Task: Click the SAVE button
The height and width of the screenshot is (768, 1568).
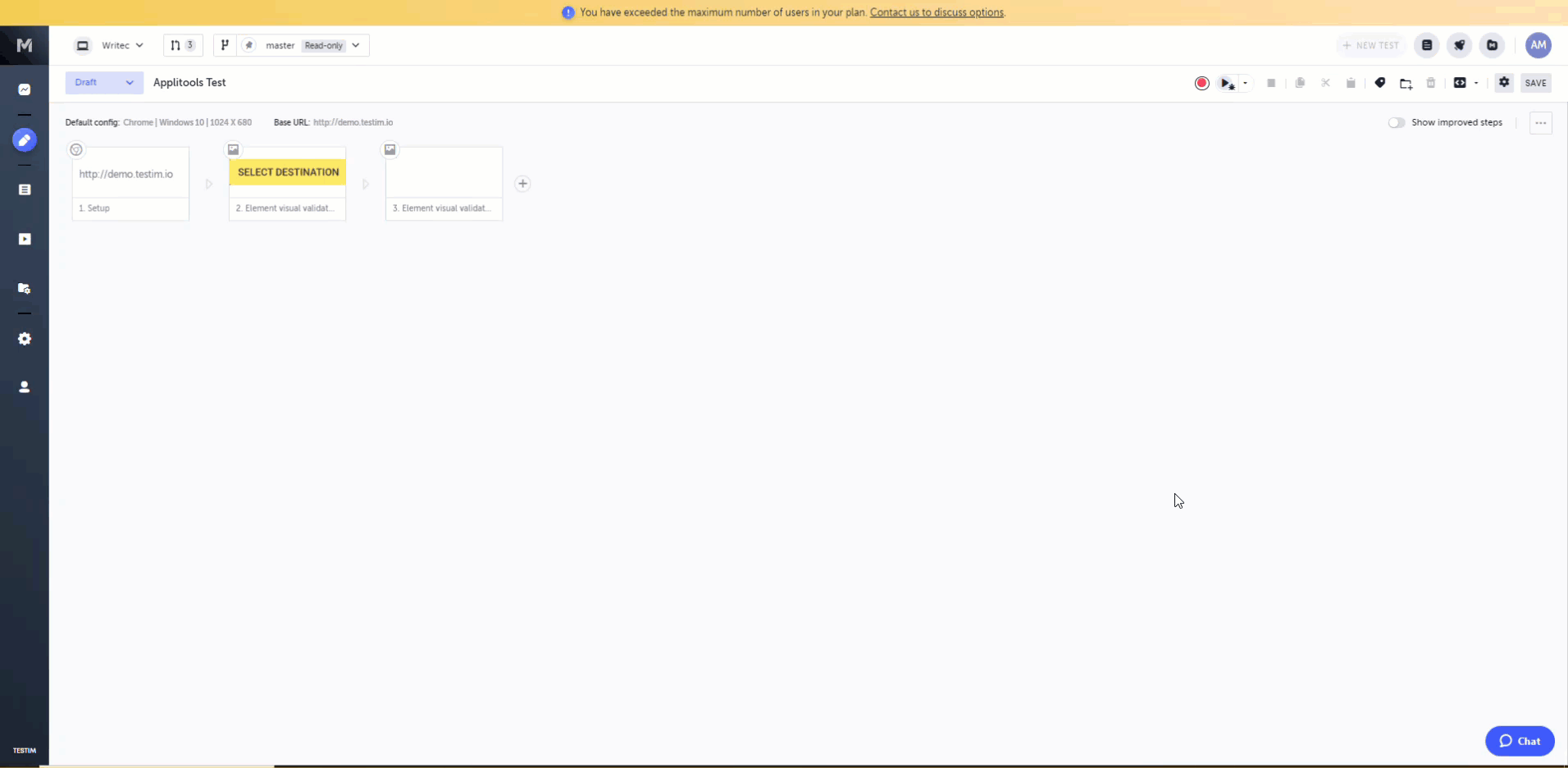Action: pos(1536,83)
